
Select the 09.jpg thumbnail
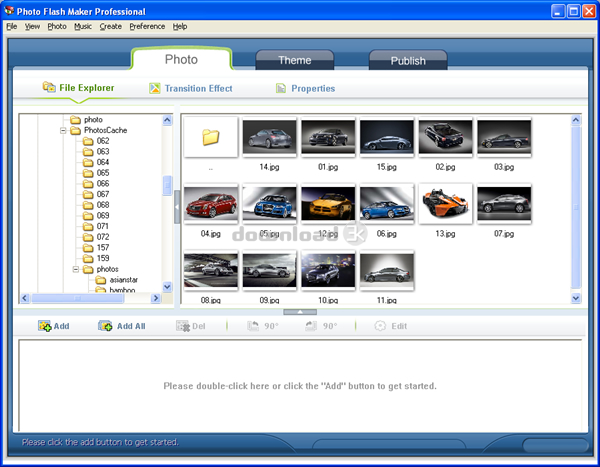click(x=269, y=270)
